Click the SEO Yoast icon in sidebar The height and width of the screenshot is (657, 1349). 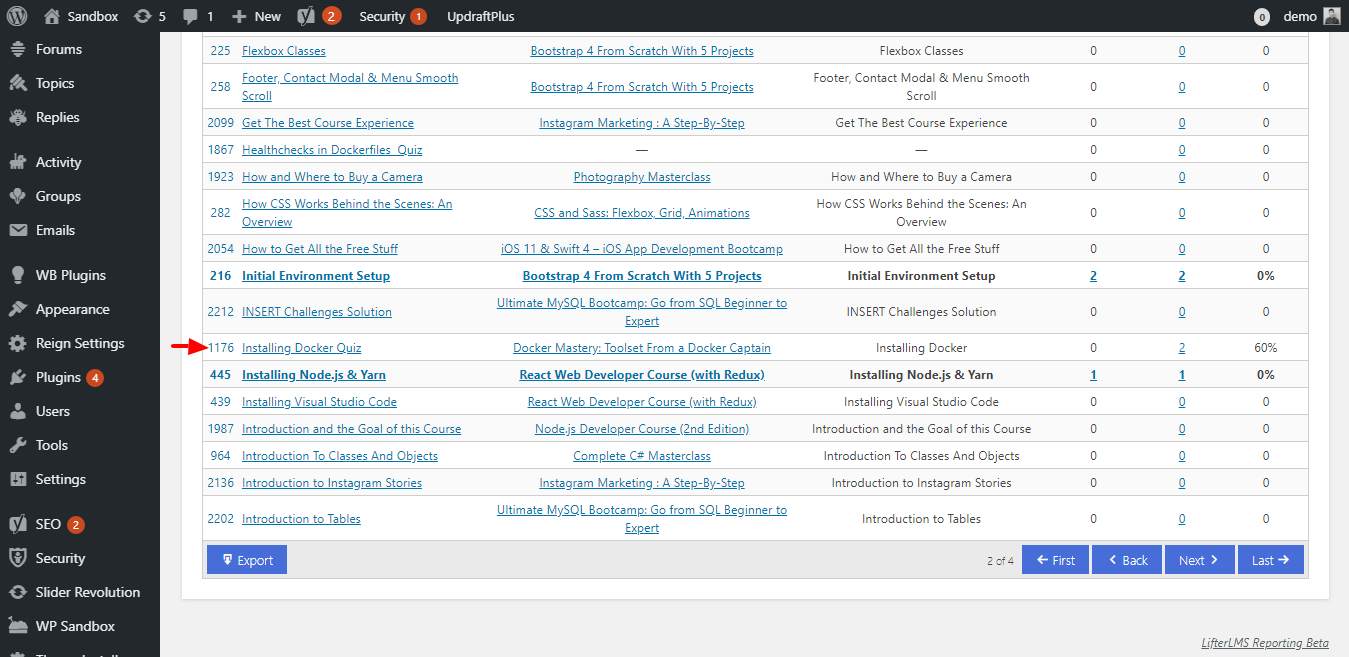click(x=17, y=524)
